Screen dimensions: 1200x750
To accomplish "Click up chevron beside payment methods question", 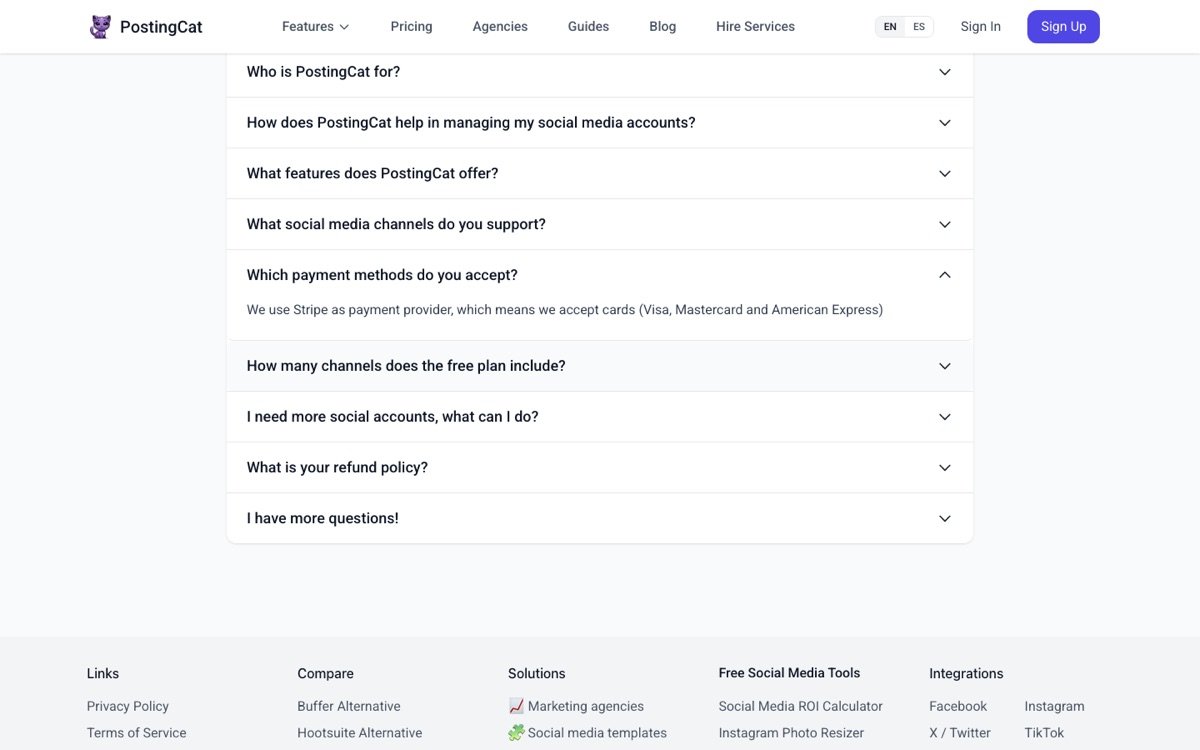I will pos(945,275).
